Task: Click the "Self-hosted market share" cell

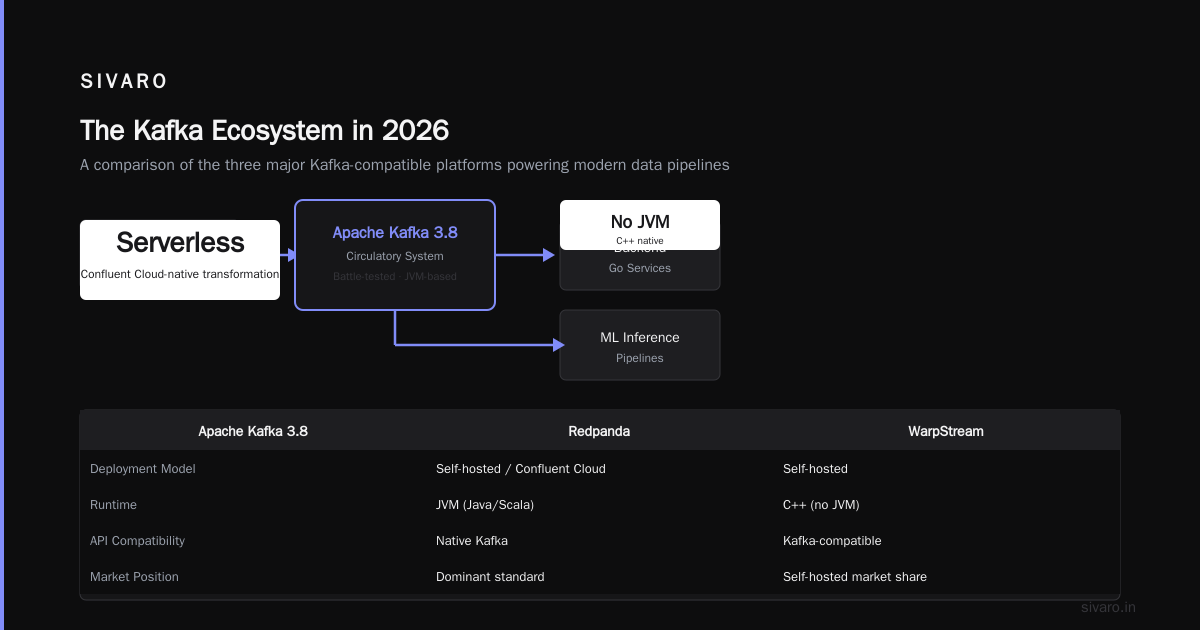Action: click(x=855, y=577)
